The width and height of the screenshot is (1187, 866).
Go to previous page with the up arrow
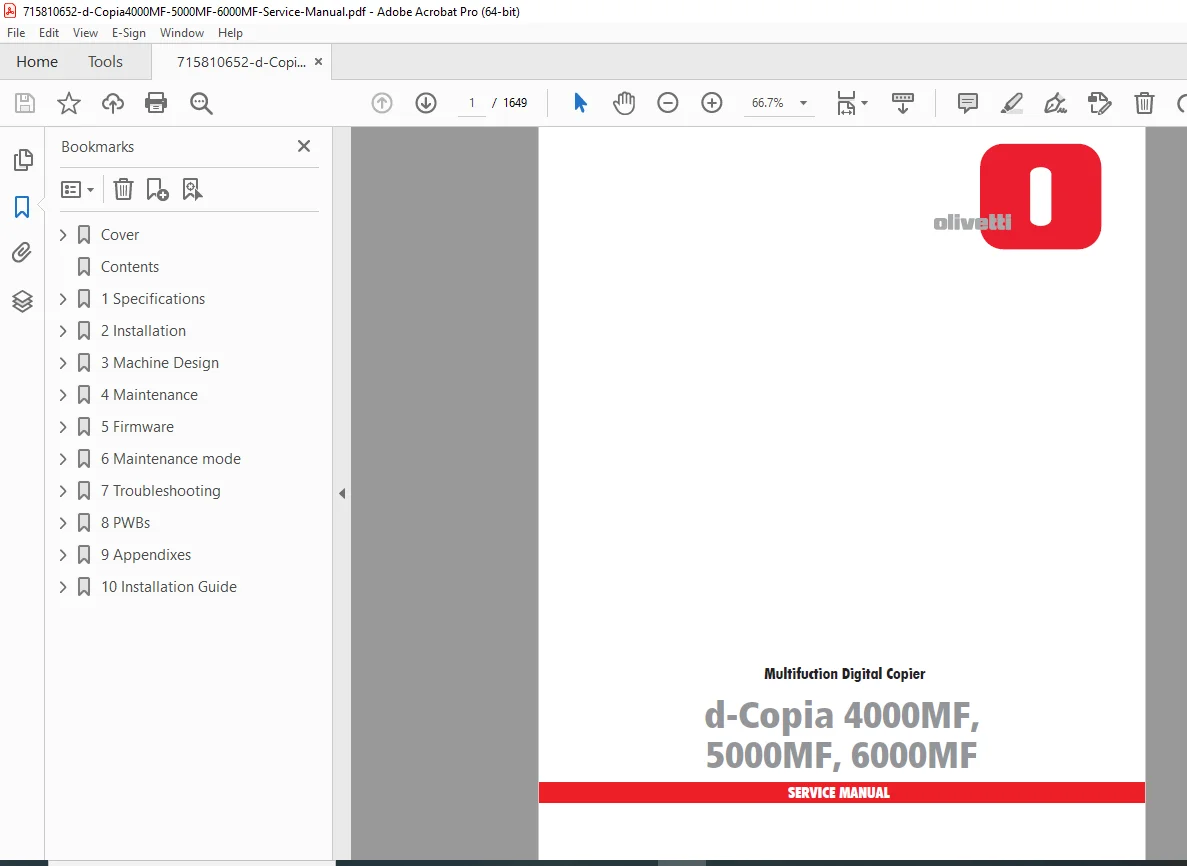tap(382, 103)
